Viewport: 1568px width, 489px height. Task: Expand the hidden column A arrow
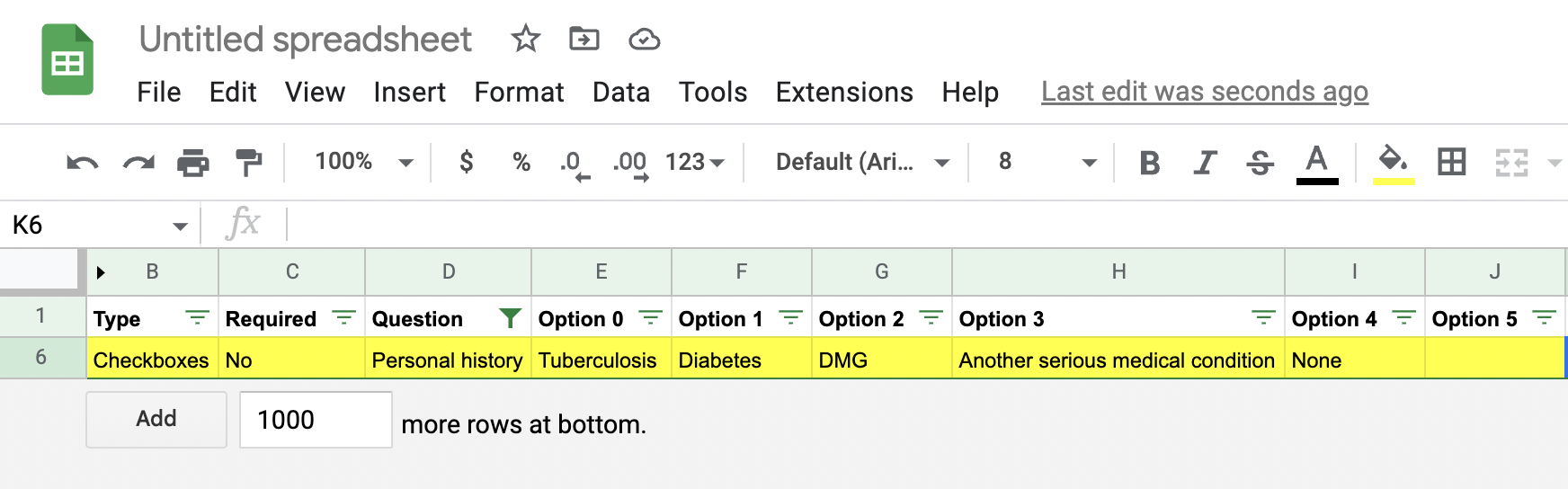pos(101,272)
